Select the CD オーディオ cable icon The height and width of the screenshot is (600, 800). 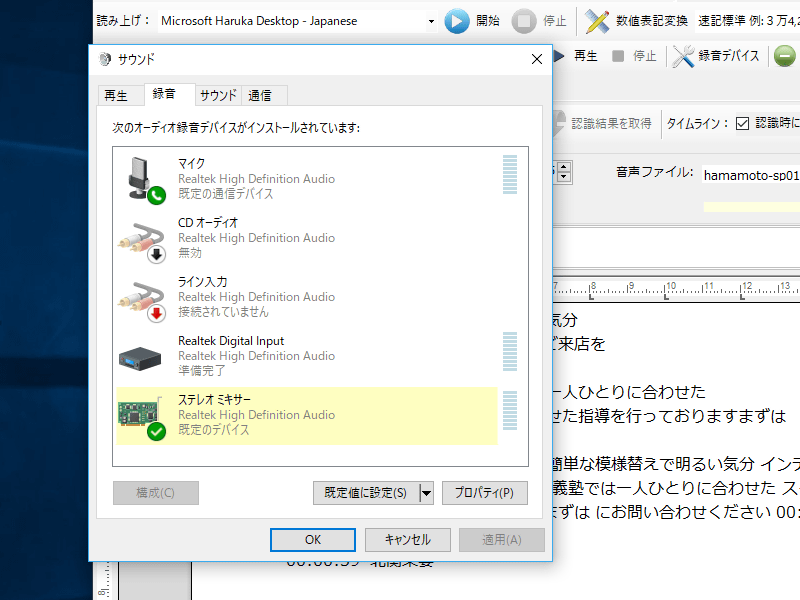point(142,241)
